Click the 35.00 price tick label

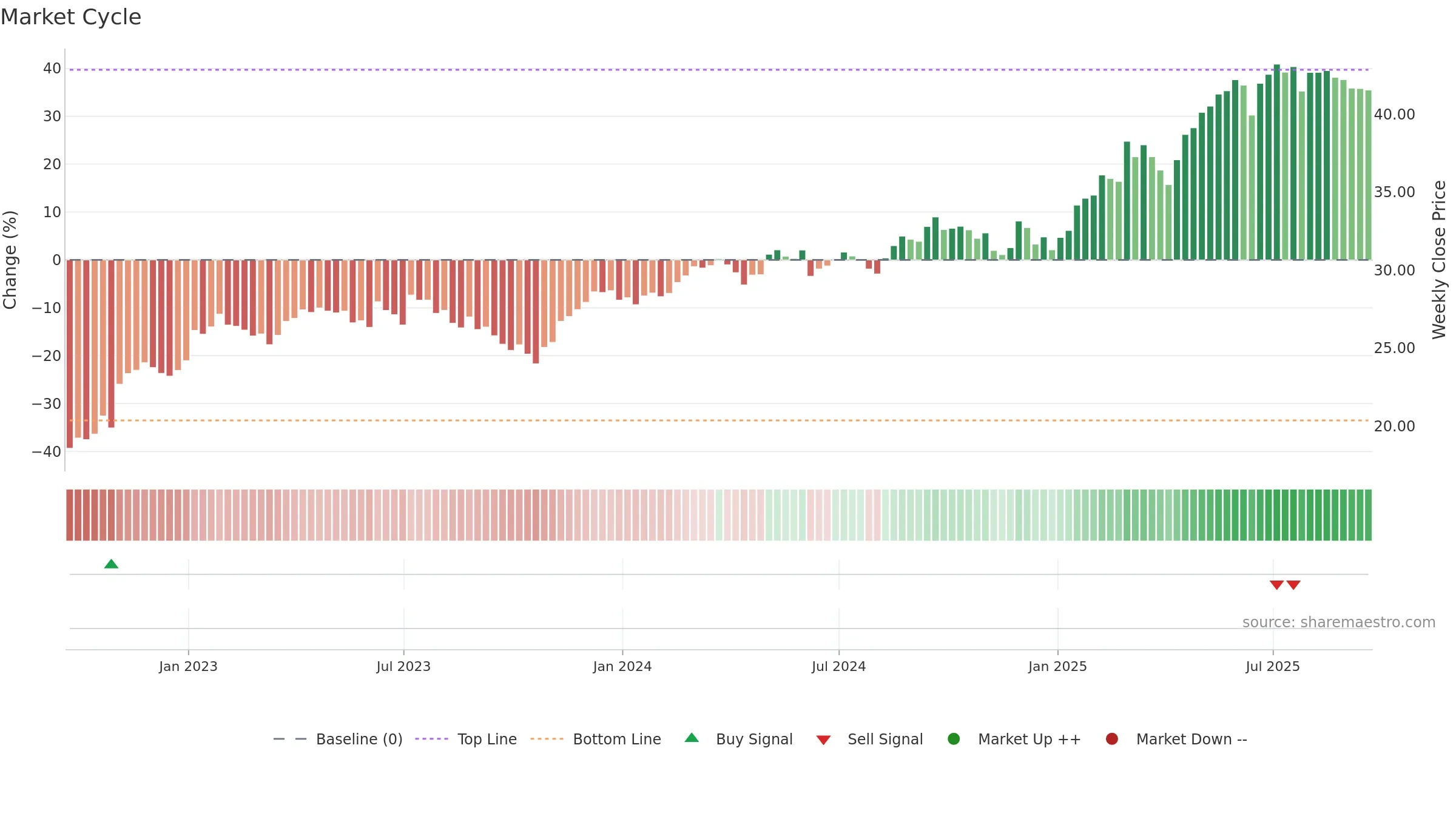1395,192
